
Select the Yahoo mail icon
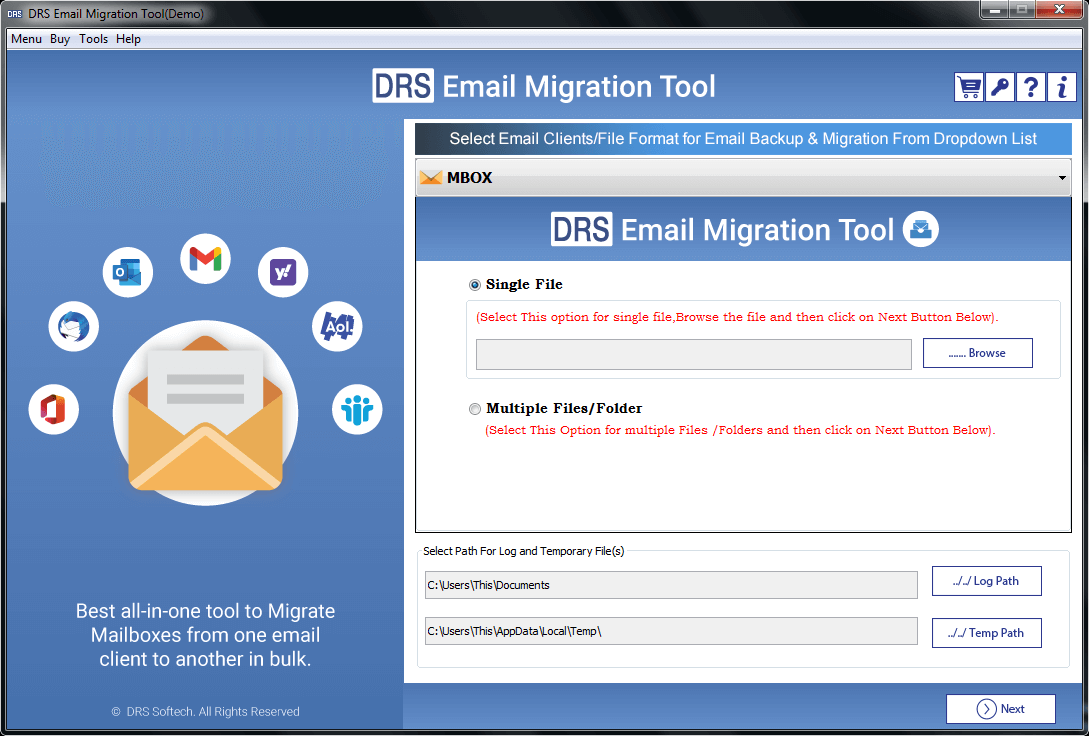click(282, 271)
